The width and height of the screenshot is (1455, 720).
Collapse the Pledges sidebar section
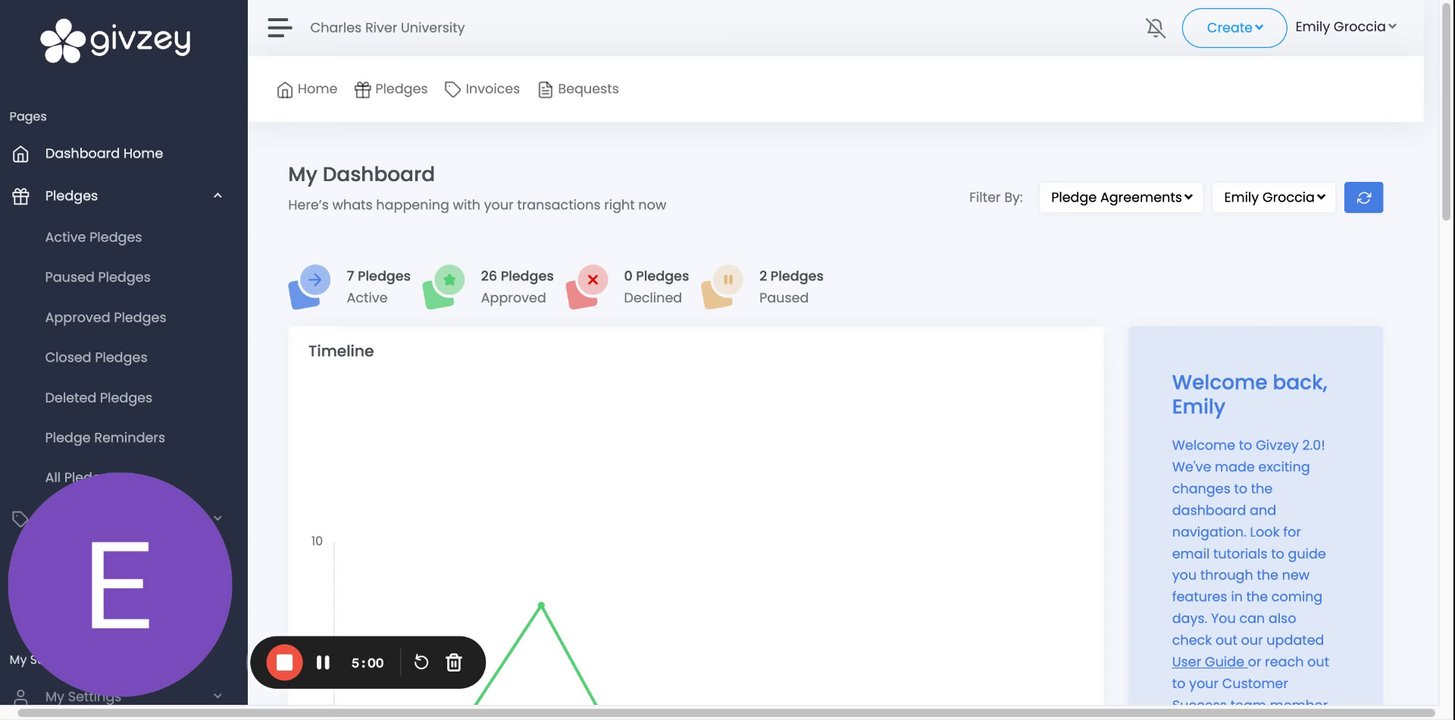click(x=218, y=196)
